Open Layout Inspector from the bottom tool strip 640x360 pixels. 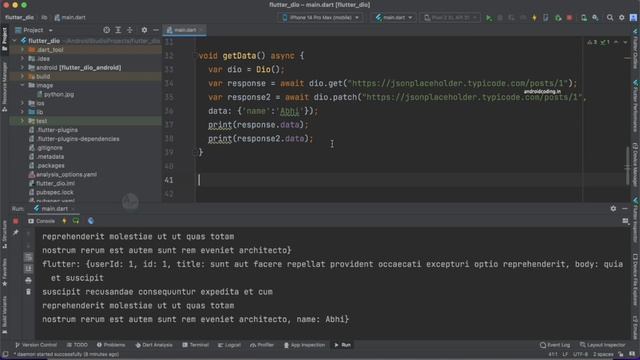coord(602,345)
